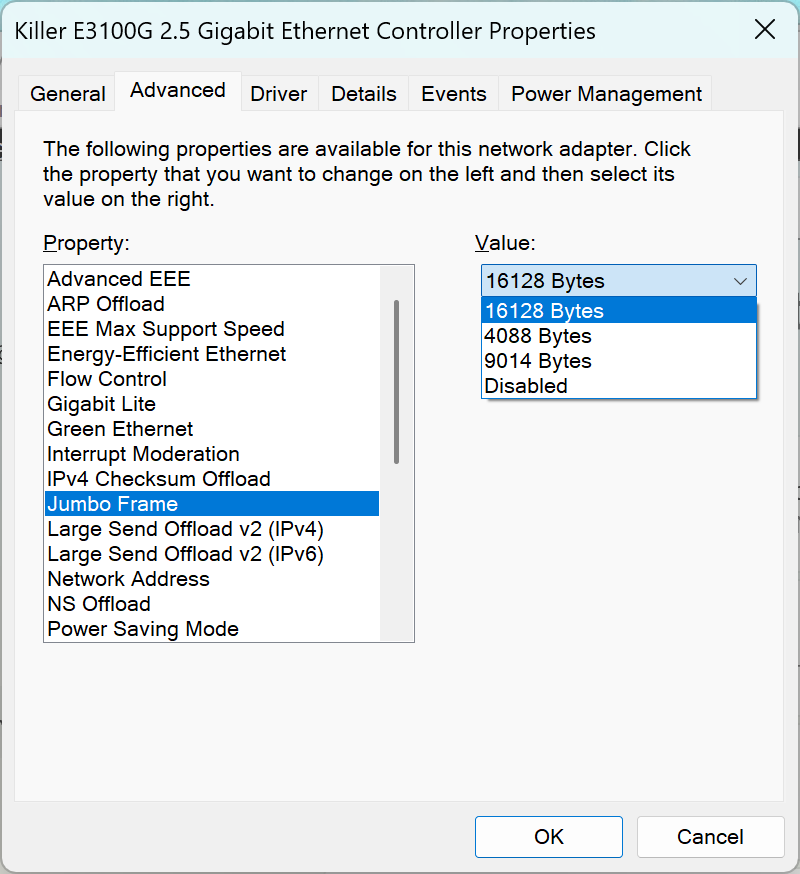Select Interrupt Moderation property
Screen dimensions: 800x874
coord(212,454)
